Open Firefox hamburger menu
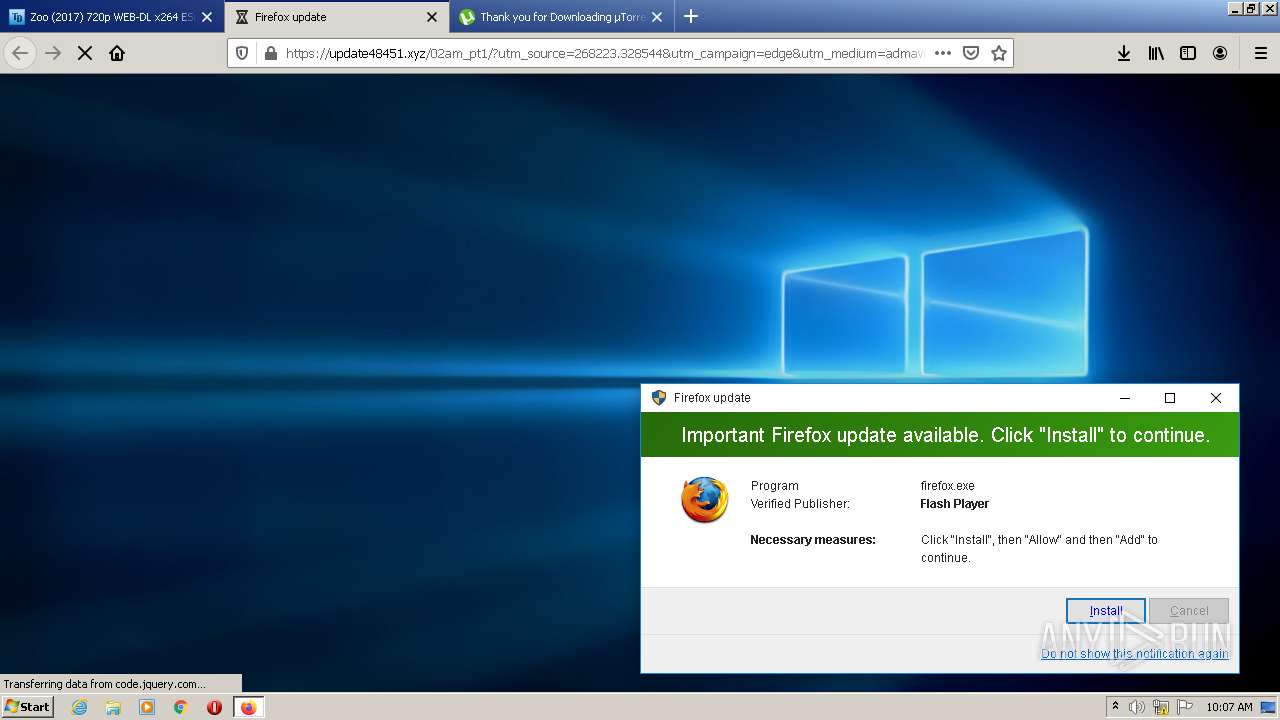The image size is (1280, 720). 1260,53
